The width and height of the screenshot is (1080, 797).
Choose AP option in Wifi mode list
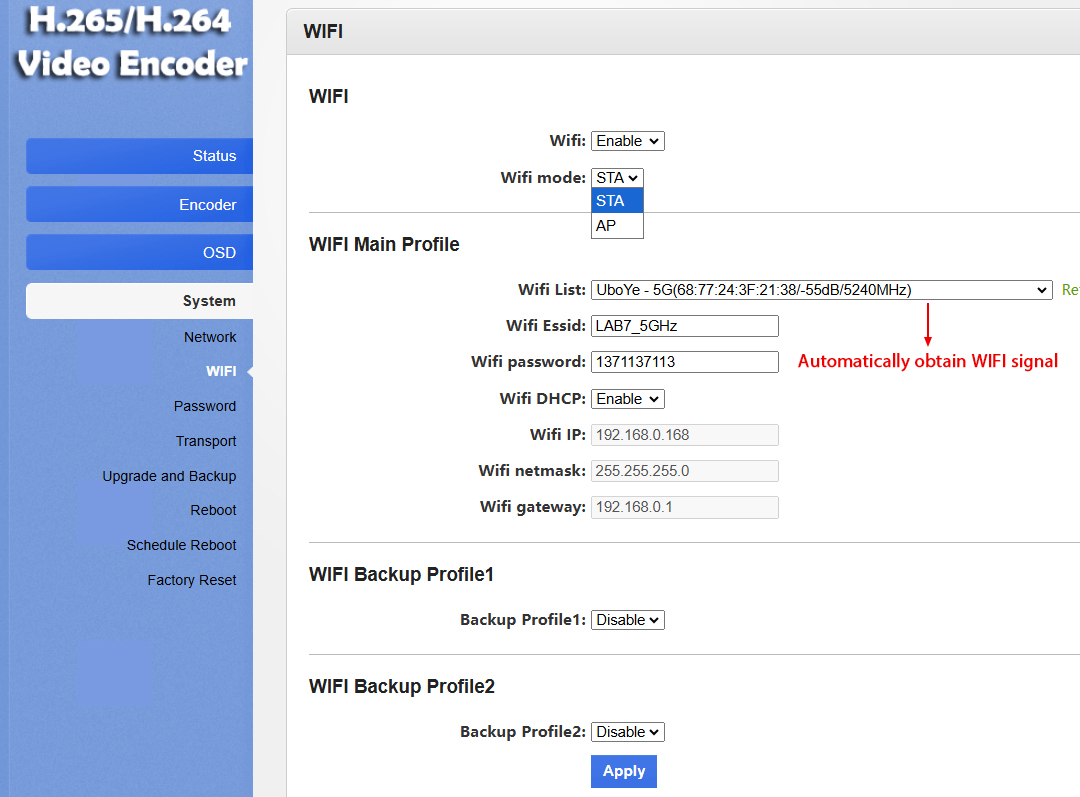click(617, 225)
